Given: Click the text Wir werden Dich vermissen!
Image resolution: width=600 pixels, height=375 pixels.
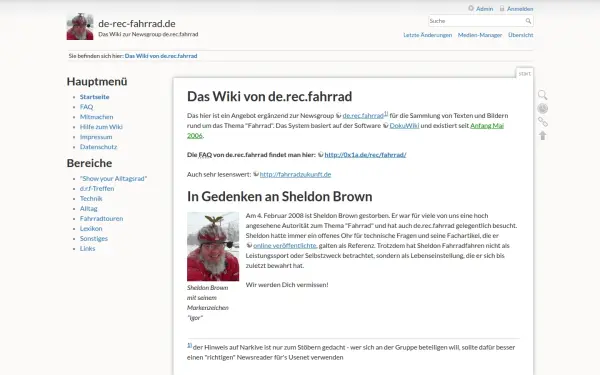Looking at the screenshot, I should 287,285.
